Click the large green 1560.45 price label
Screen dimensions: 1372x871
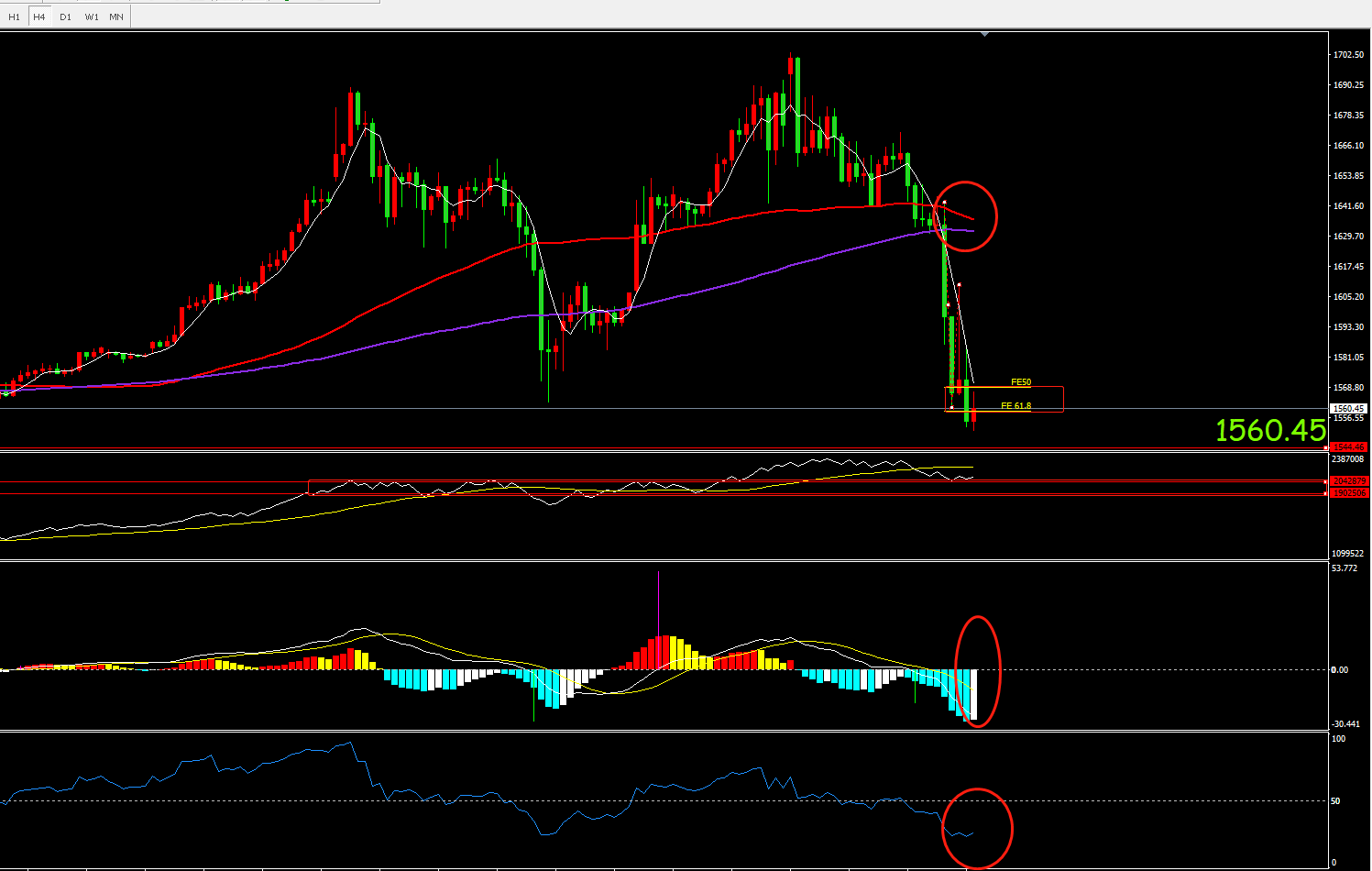[1270, 430]
